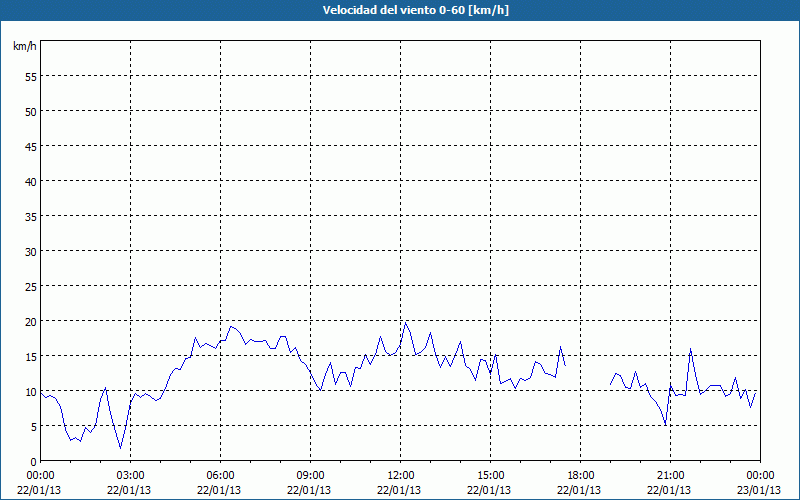
Task: Click the wind speed peak just after 12:00
Action: [406, 322]
